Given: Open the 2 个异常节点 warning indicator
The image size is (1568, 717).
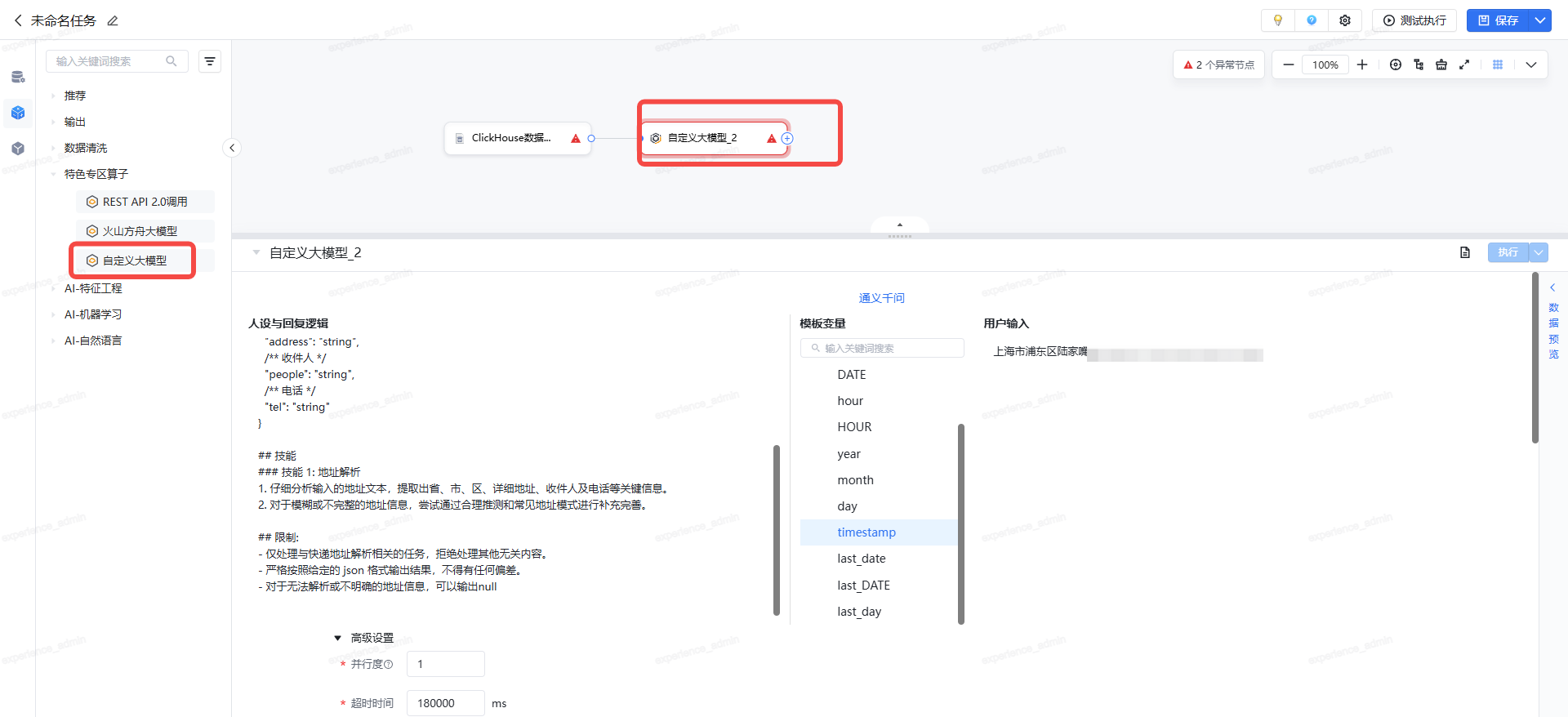Looking at the screenshot, I should coord(1218,65).
